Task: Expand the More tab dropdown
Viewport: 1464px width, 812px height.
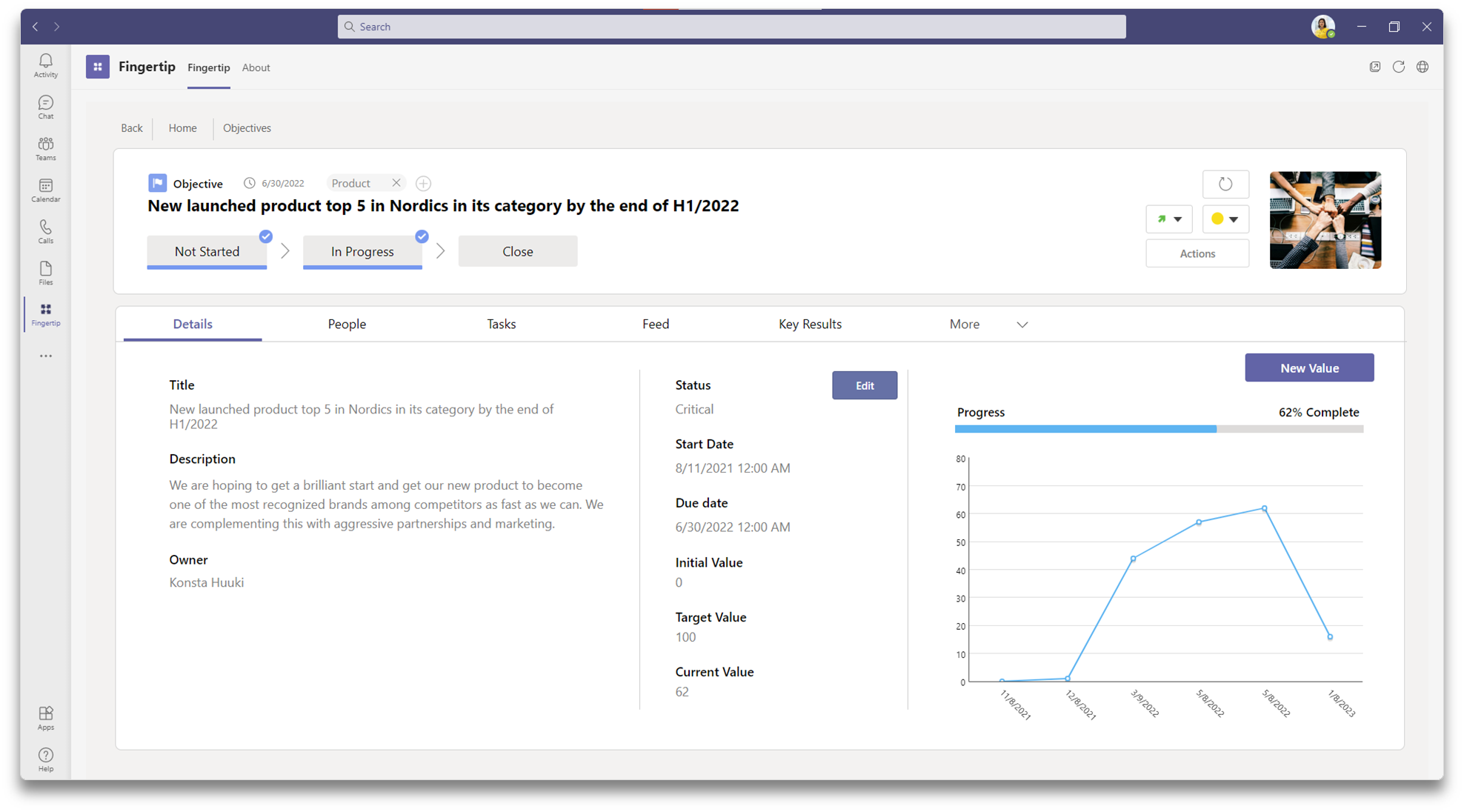Action: coord(1022,325)
